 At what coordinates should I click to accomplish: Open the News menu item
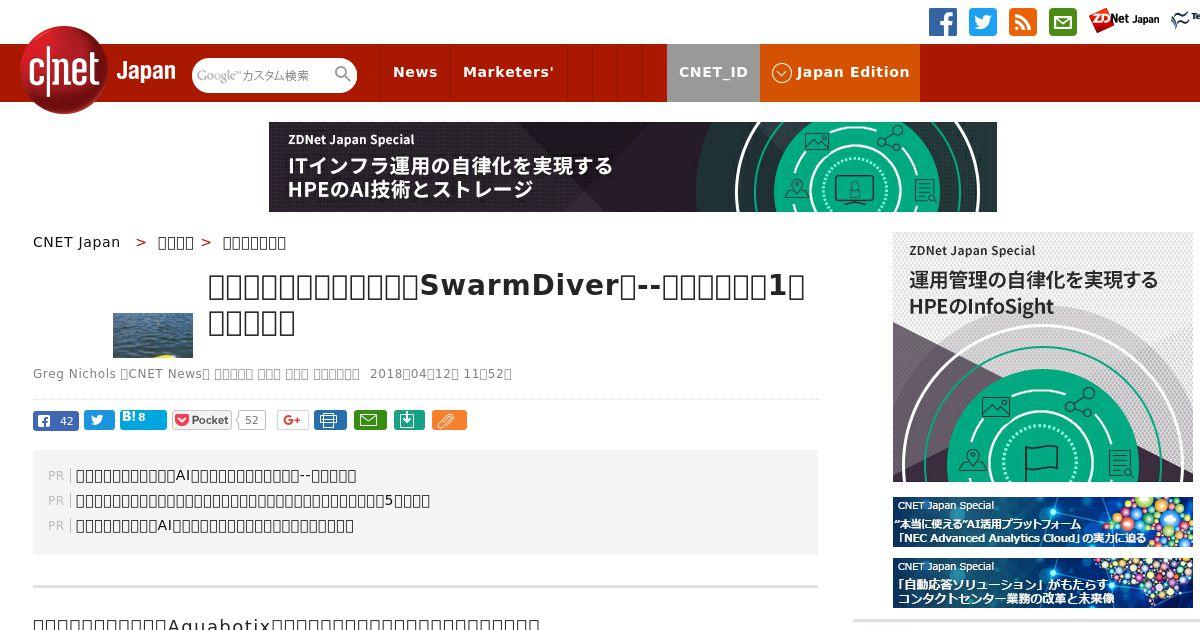[415, 72]
